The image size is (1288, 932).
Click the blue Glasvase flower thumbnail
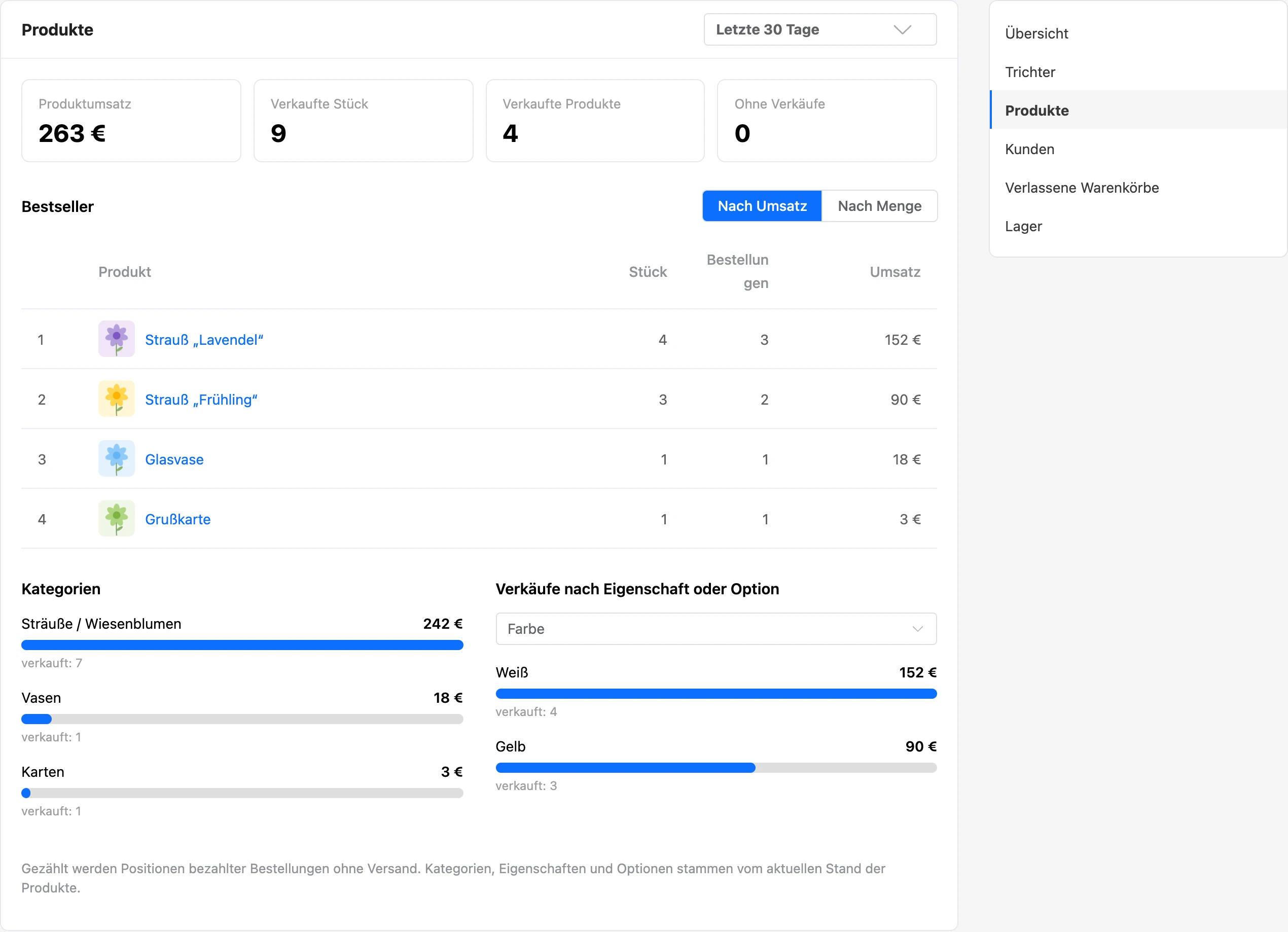pyautogui.click(x=117, y=459)
